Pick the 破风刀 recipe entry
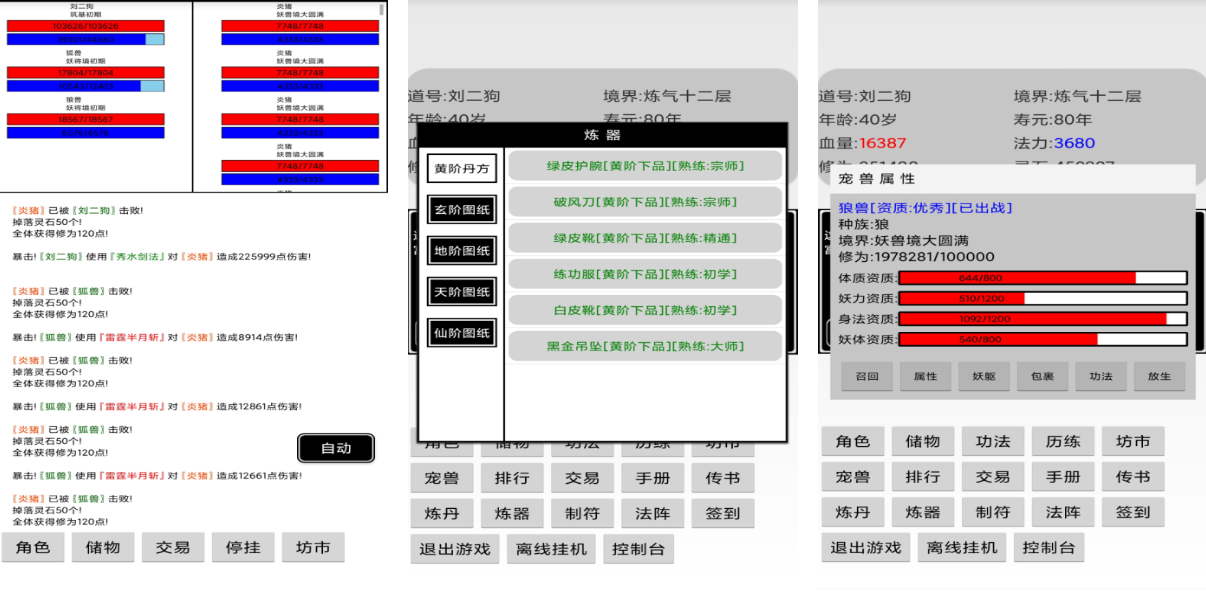The height and width of the screenshot is (596, 1206). click(x=645, y=202)
